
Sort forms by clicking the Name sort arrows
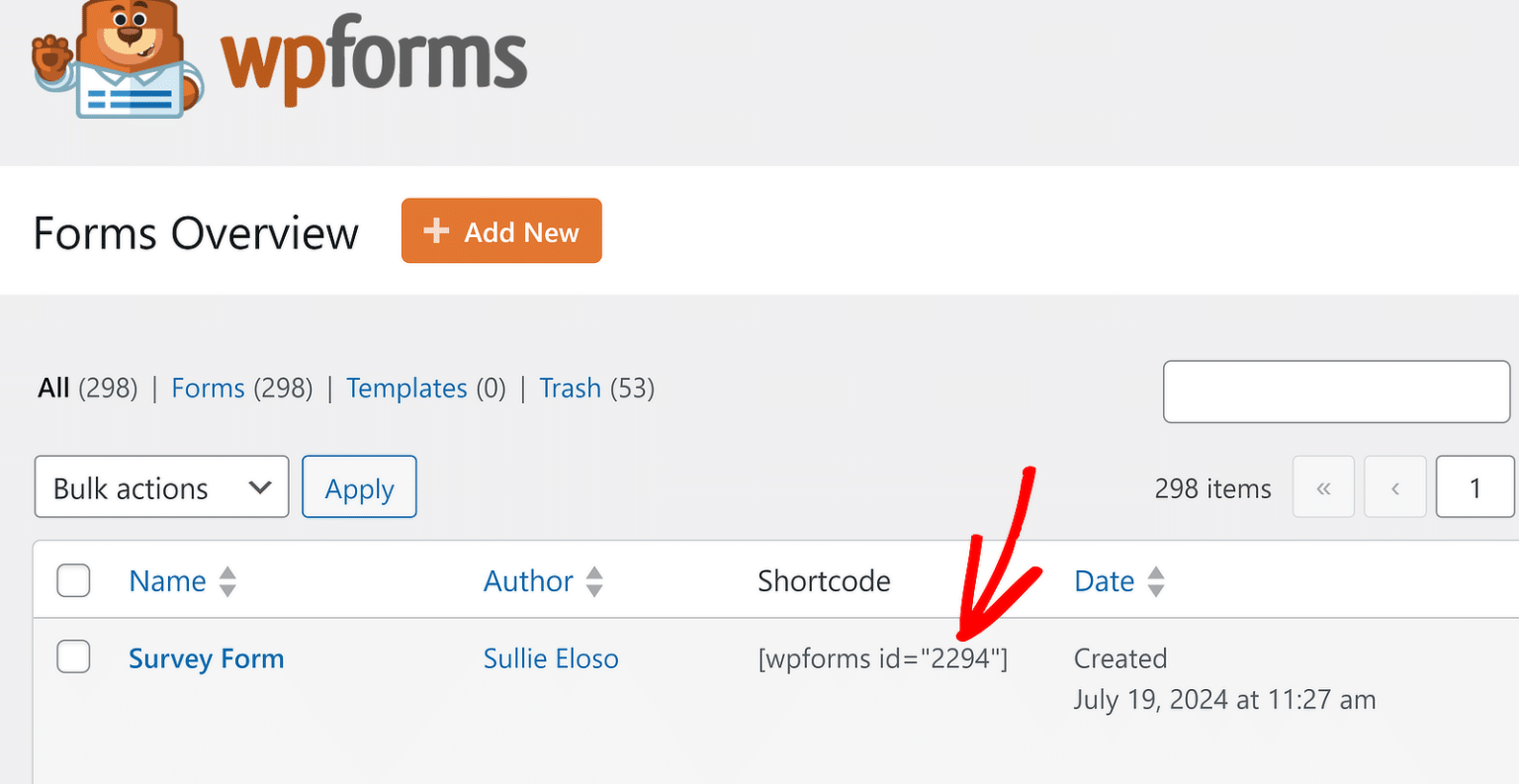point(227,581)
